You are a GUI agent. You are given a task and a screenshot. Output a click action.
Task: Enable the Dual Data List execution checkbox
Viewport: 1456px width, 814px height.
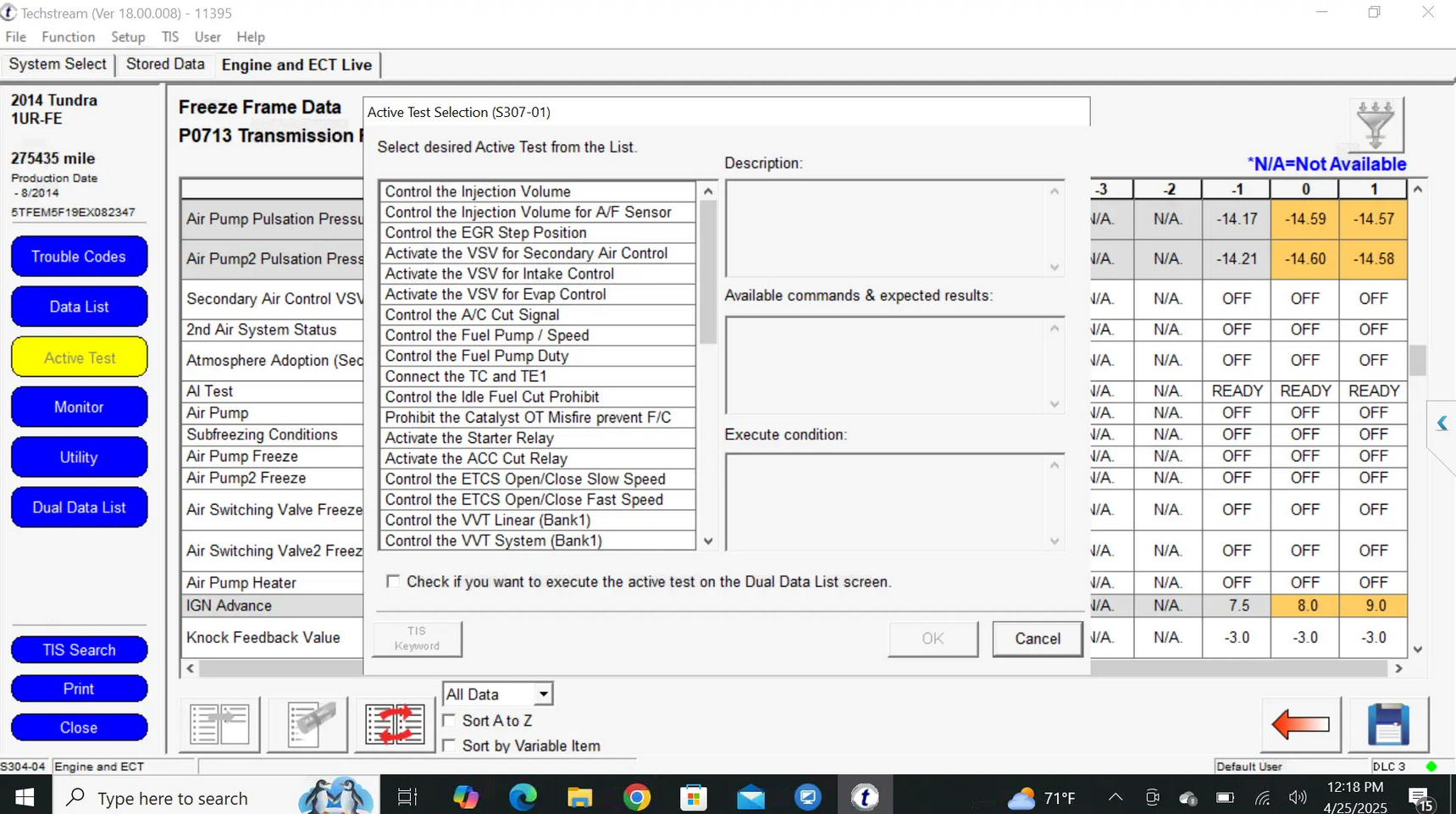point(393,581)
